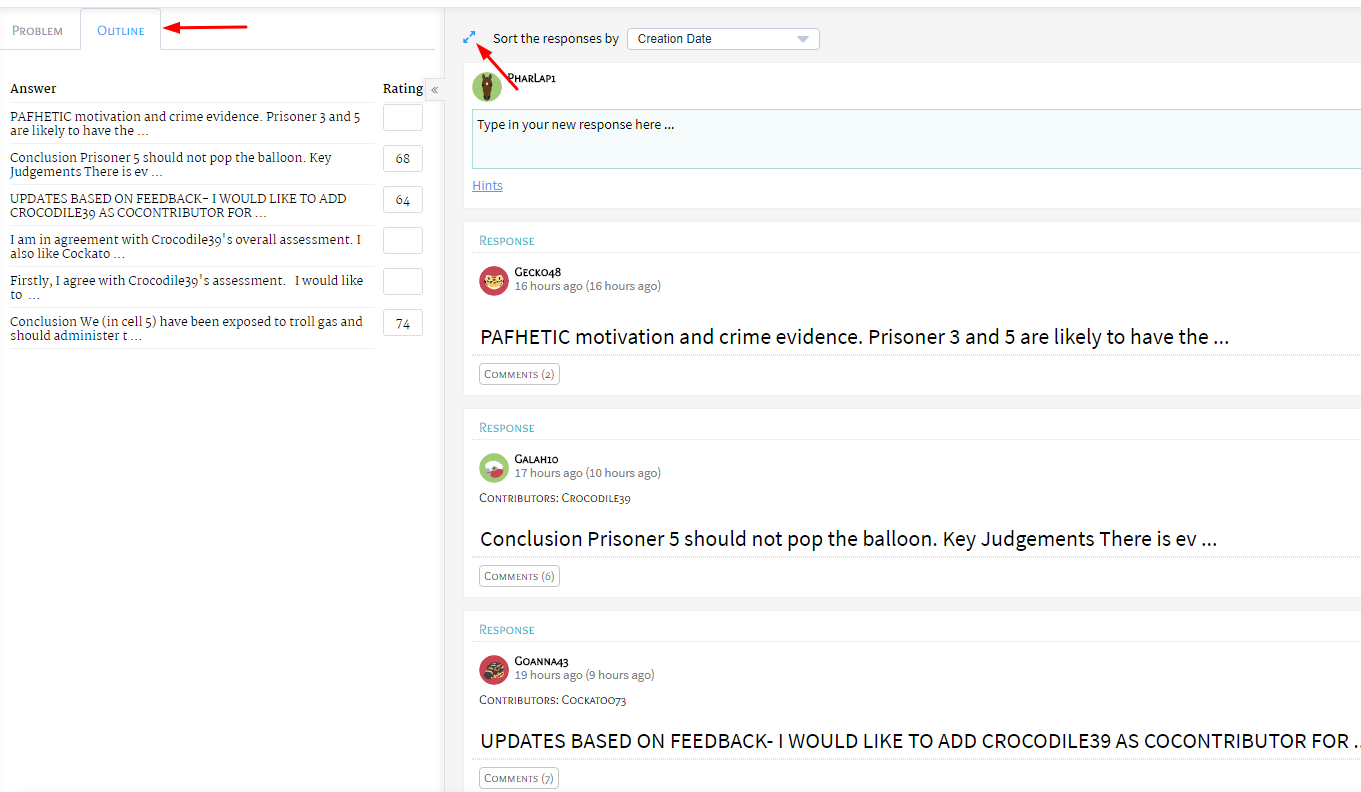Click the empty rating box for PAFHETIC answer
Image resolution: width=1361 pixels, height=792 pixels.
click(403, 118)
